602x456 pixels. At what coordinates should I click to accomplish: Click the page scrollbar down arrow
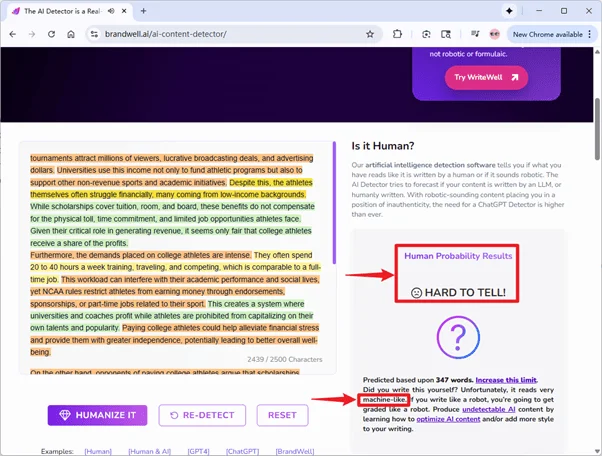tap(597, 451)
